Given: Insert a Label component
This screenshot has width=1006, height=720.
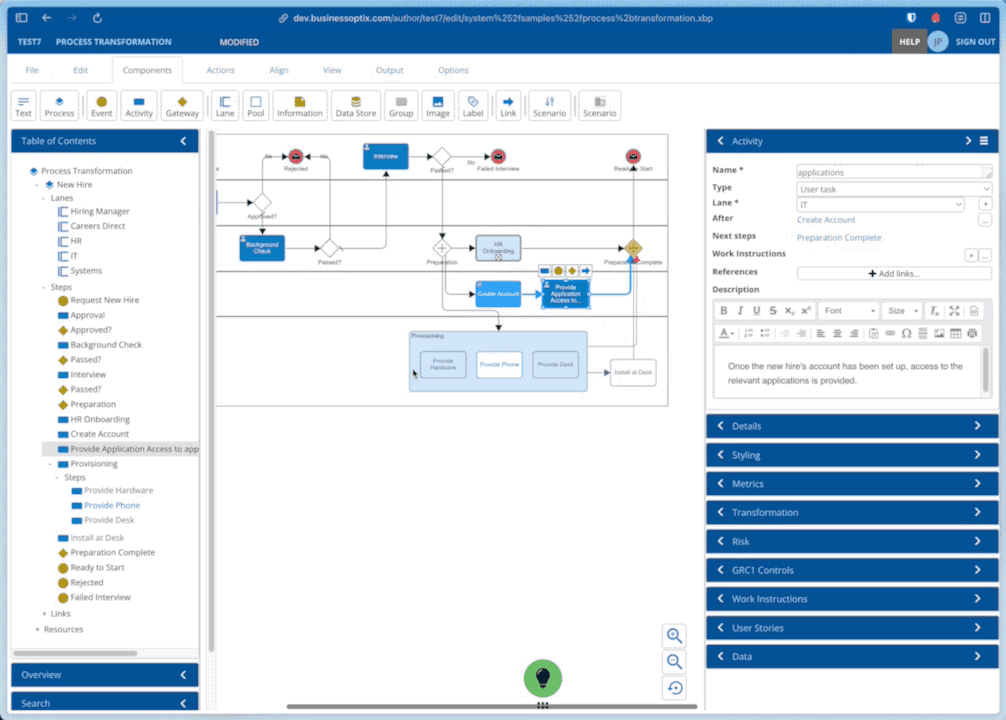Looking at the screenshot, I should (x=473, y=106).
